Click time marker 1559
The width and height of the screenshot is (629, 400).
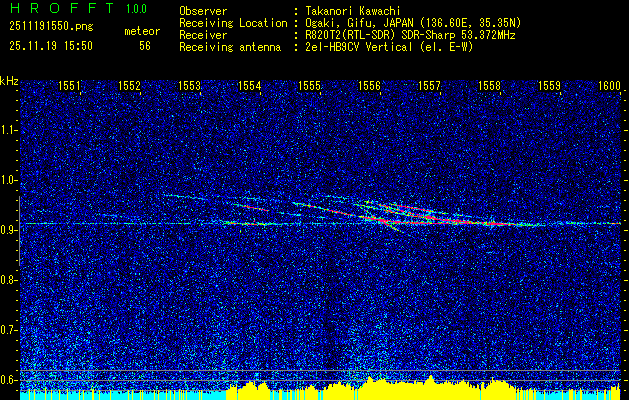549,85
